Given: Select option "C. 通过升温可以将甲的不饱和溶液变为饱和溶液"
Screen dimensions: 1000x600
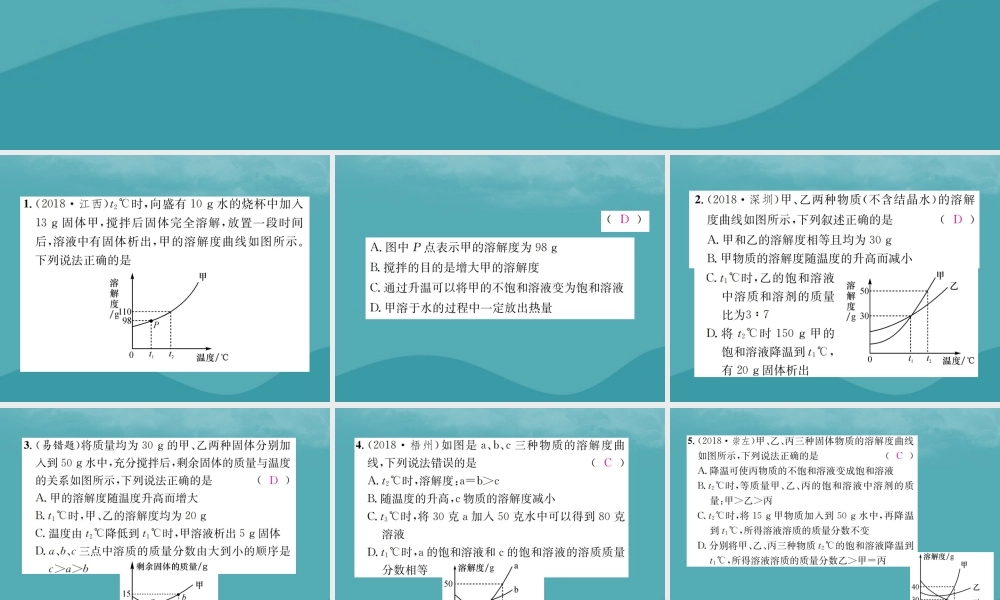Looking at the screenshot, I should pyautogui.click(x=497, y=288).
